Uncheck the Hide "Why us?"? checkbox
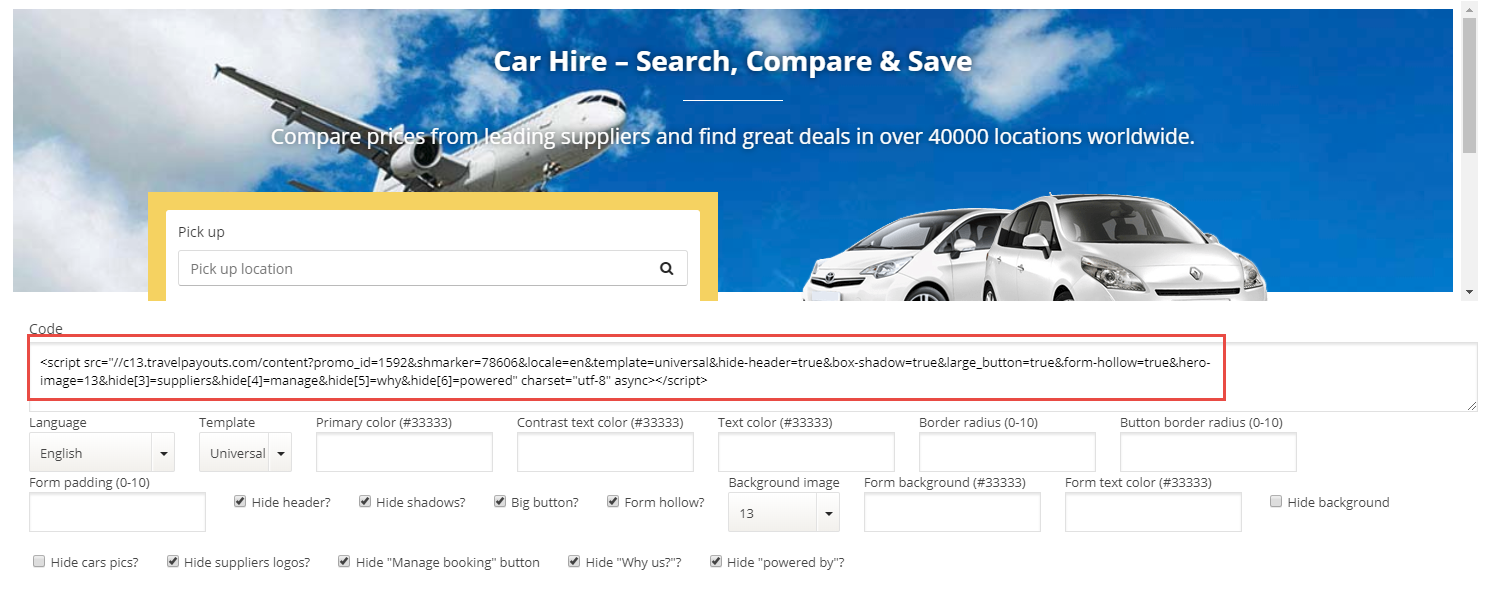Screen dimensions: 1494x592 pyautogui.click(x=574, y=561)
